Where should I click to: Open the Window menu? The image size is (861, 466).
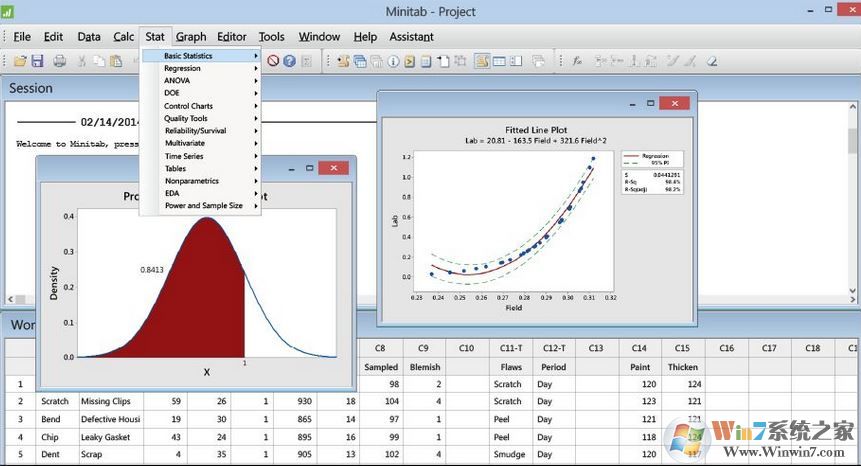pyautogui.click(x=320, y=37)
